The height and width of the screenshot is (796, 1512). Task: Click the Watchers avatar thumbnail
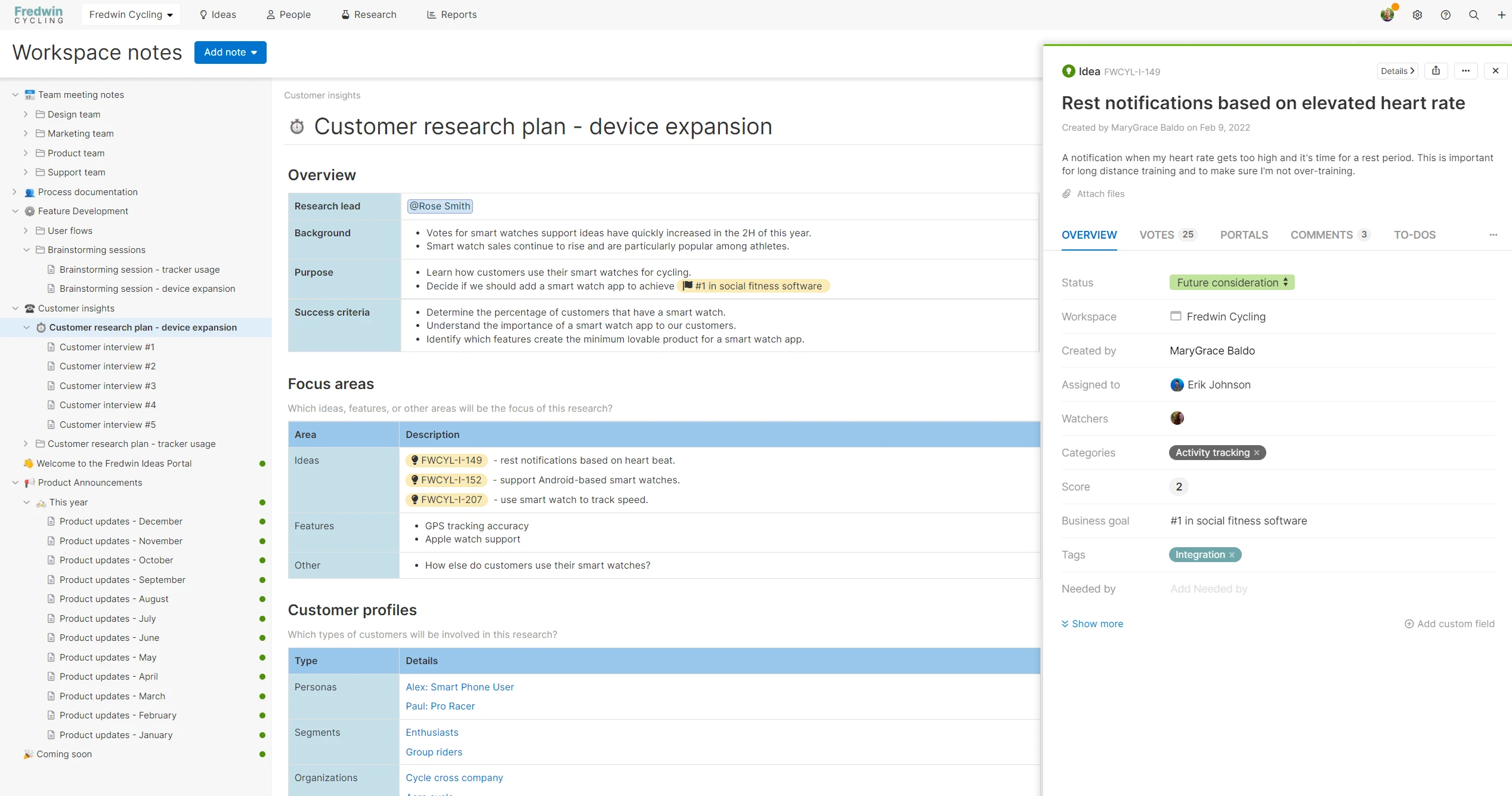(x=1177, y=418)
